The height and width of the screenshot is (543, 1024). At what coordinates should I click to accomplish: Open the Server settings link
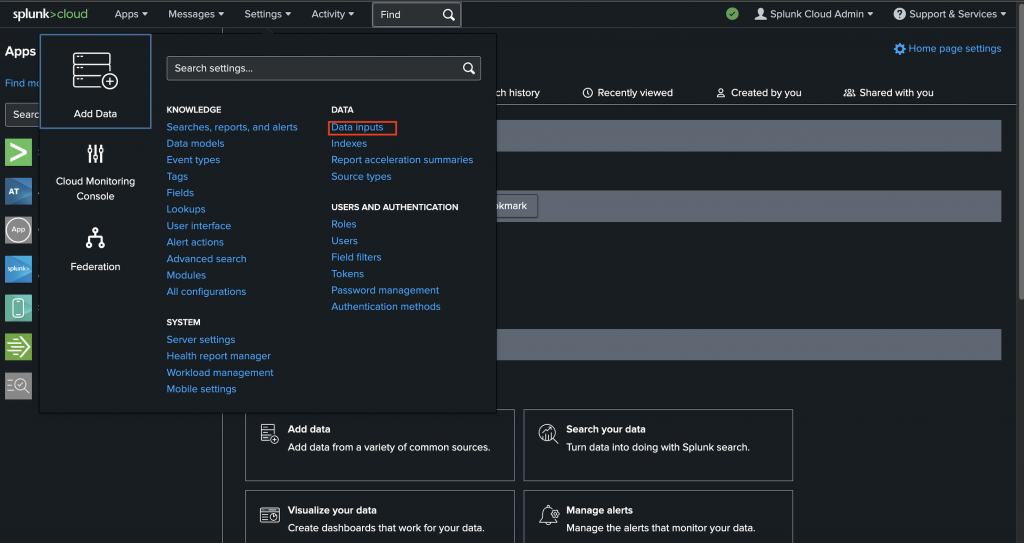pyautogui.click(x=201, y=340)
